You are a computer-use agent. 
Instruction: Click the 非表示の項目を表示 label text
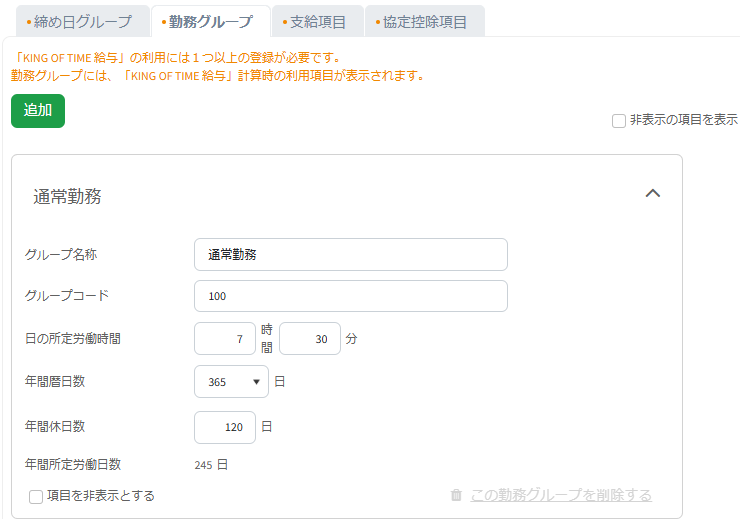coord(684,120)
